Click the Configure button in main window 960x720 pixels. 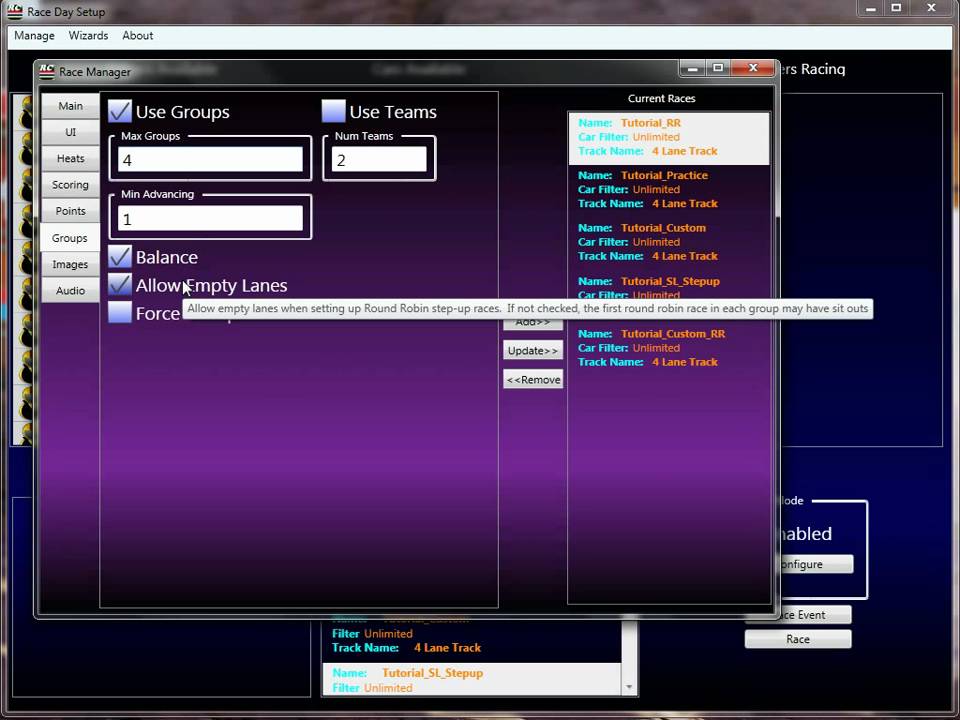click(816, 564)
